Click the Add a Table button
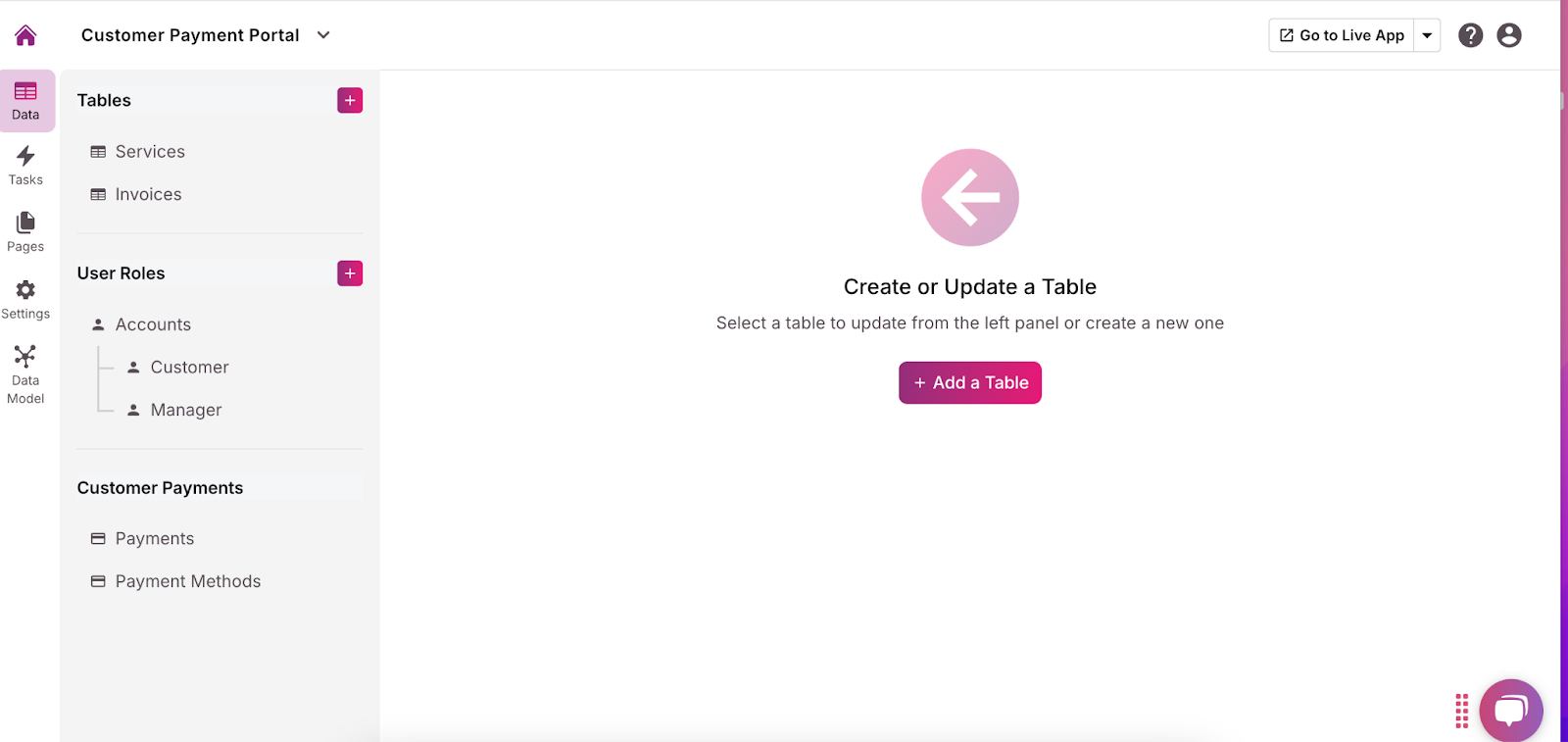 (970, 382)
